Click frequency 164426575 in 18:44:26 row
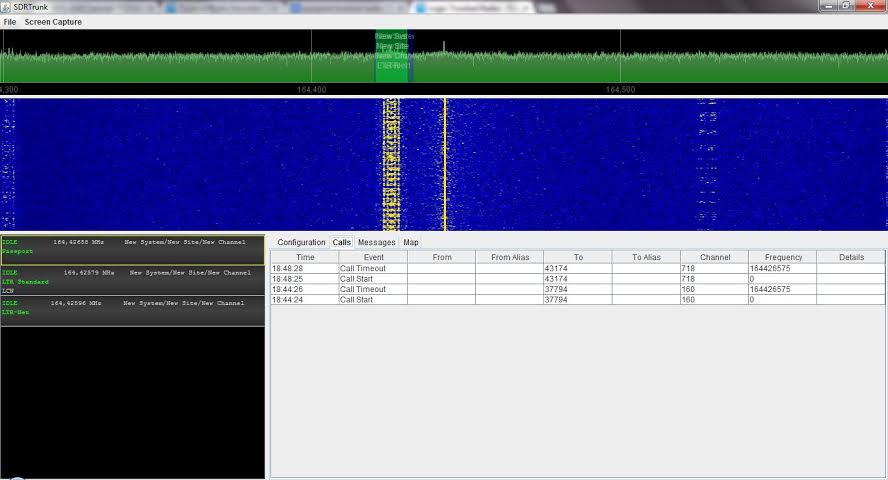The width and height of the screenshot is (888, 480). 783,289
